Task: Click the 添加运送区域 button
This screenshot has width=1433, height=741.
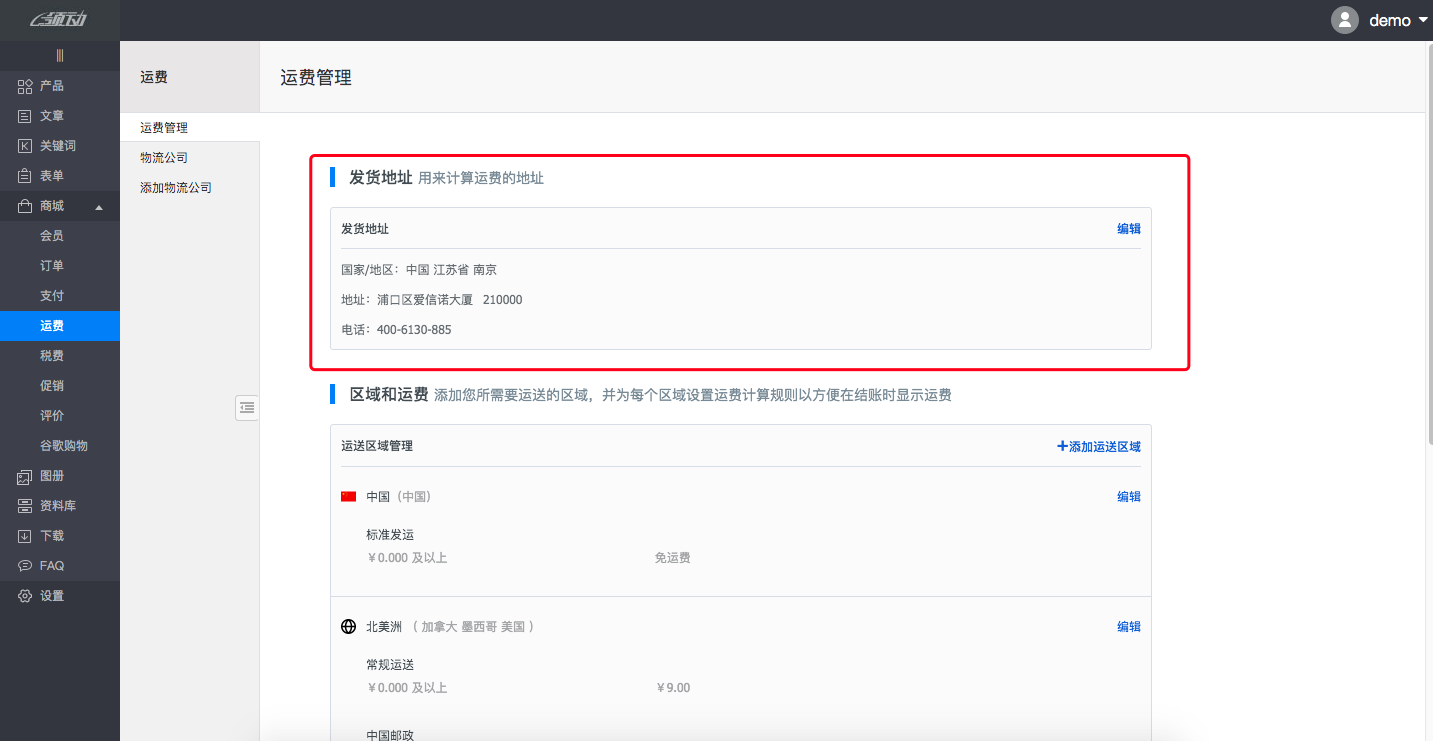Action: coord(1098,446)
